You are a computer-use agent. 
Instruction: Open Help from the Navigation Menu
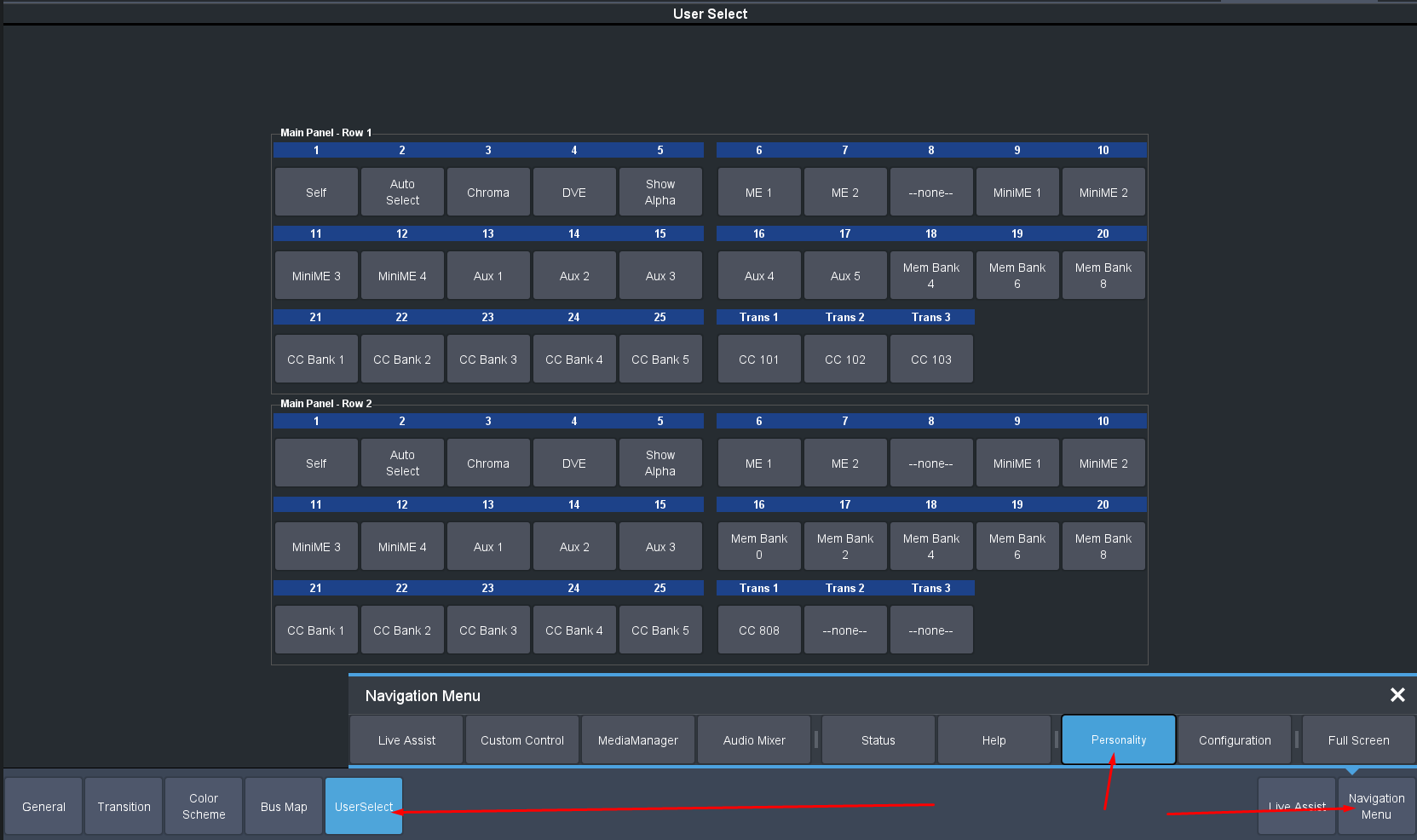(994, 740)
